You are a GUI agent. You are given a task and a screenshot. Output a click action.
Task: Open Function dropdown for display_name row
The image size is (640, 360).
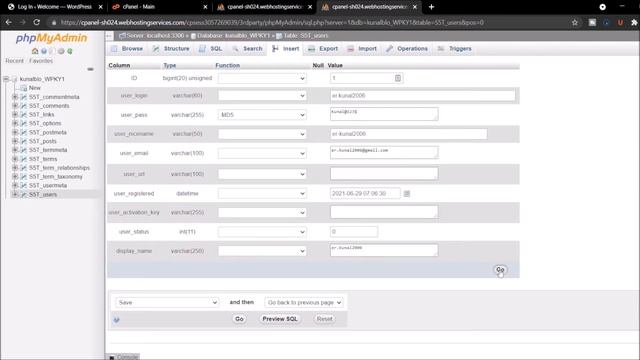pos(262,251)
